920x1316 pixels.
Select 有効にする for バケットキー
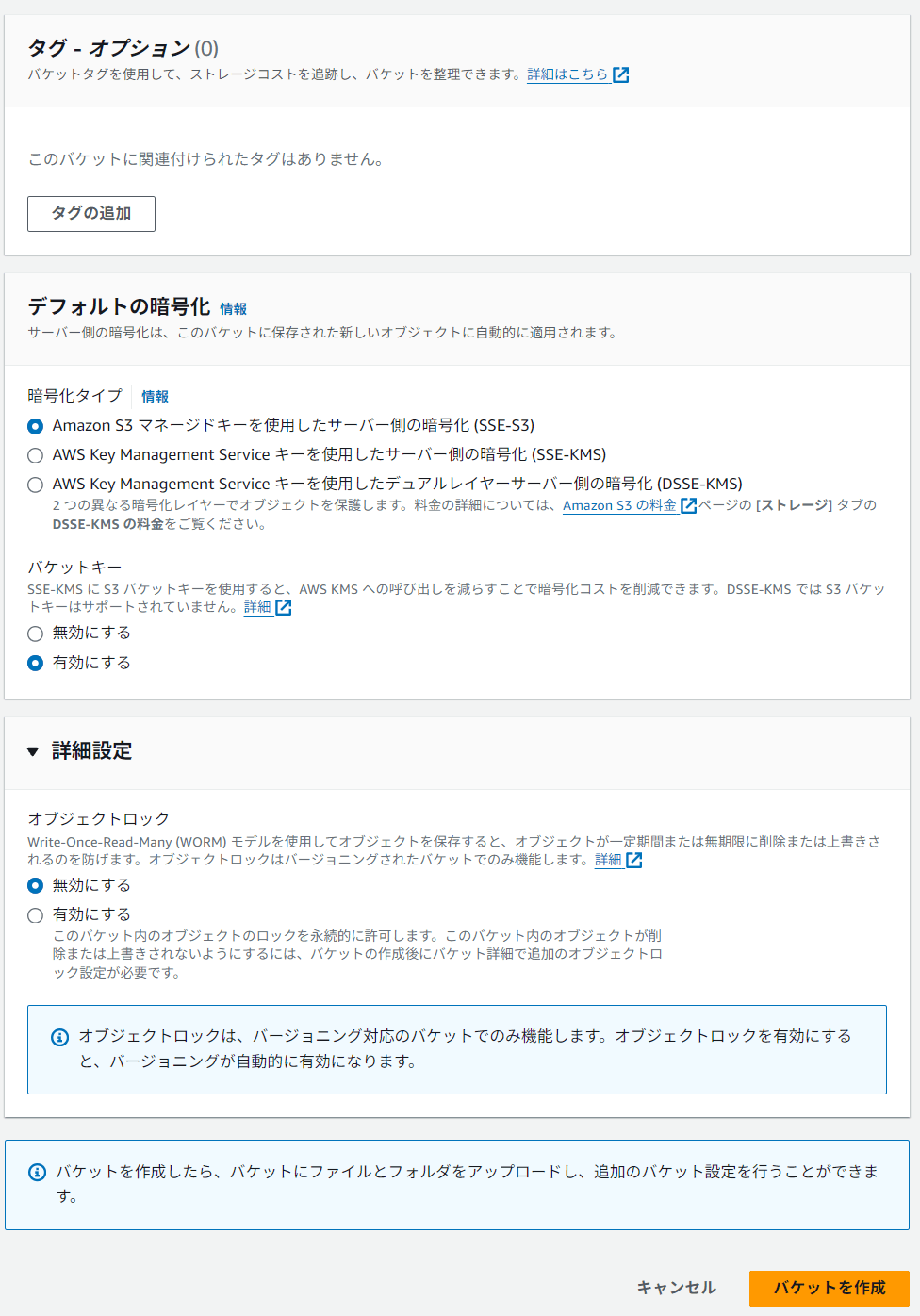click(x=36, y=664)
